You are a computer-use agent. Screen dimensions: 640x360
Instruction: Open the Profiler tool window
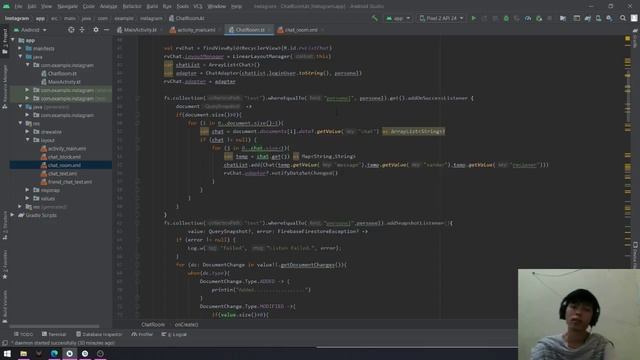pyautogui.click(x=142, y=334)
